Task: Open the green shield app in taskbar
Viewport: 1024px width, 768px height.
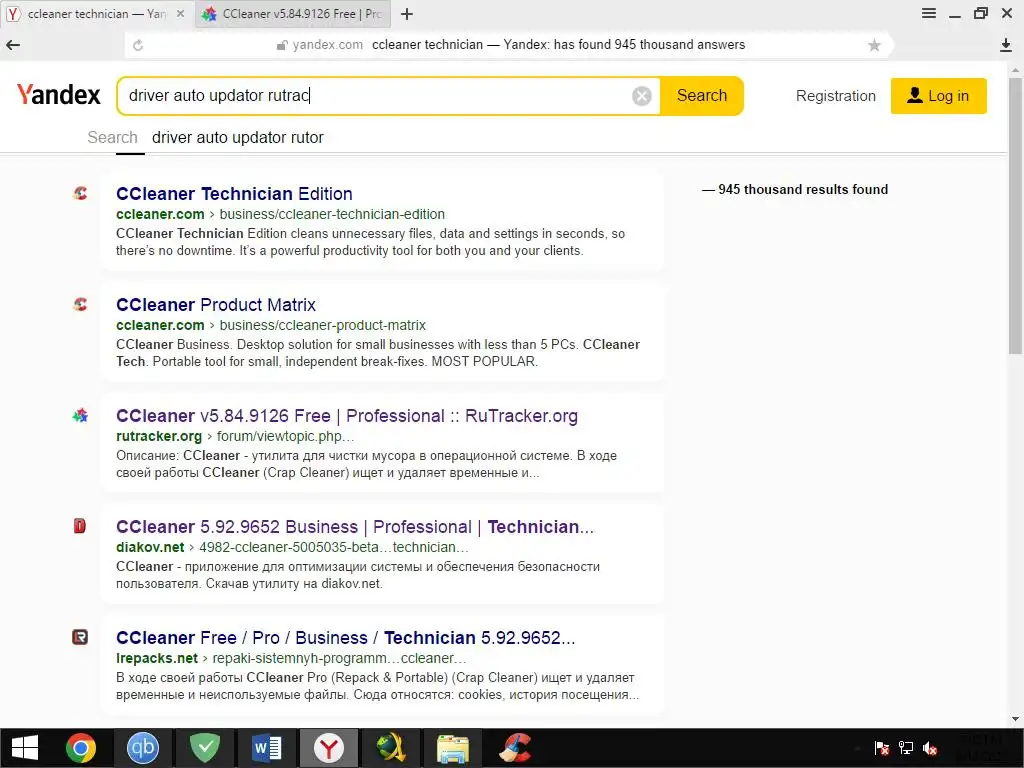Action: pos(204,748)
